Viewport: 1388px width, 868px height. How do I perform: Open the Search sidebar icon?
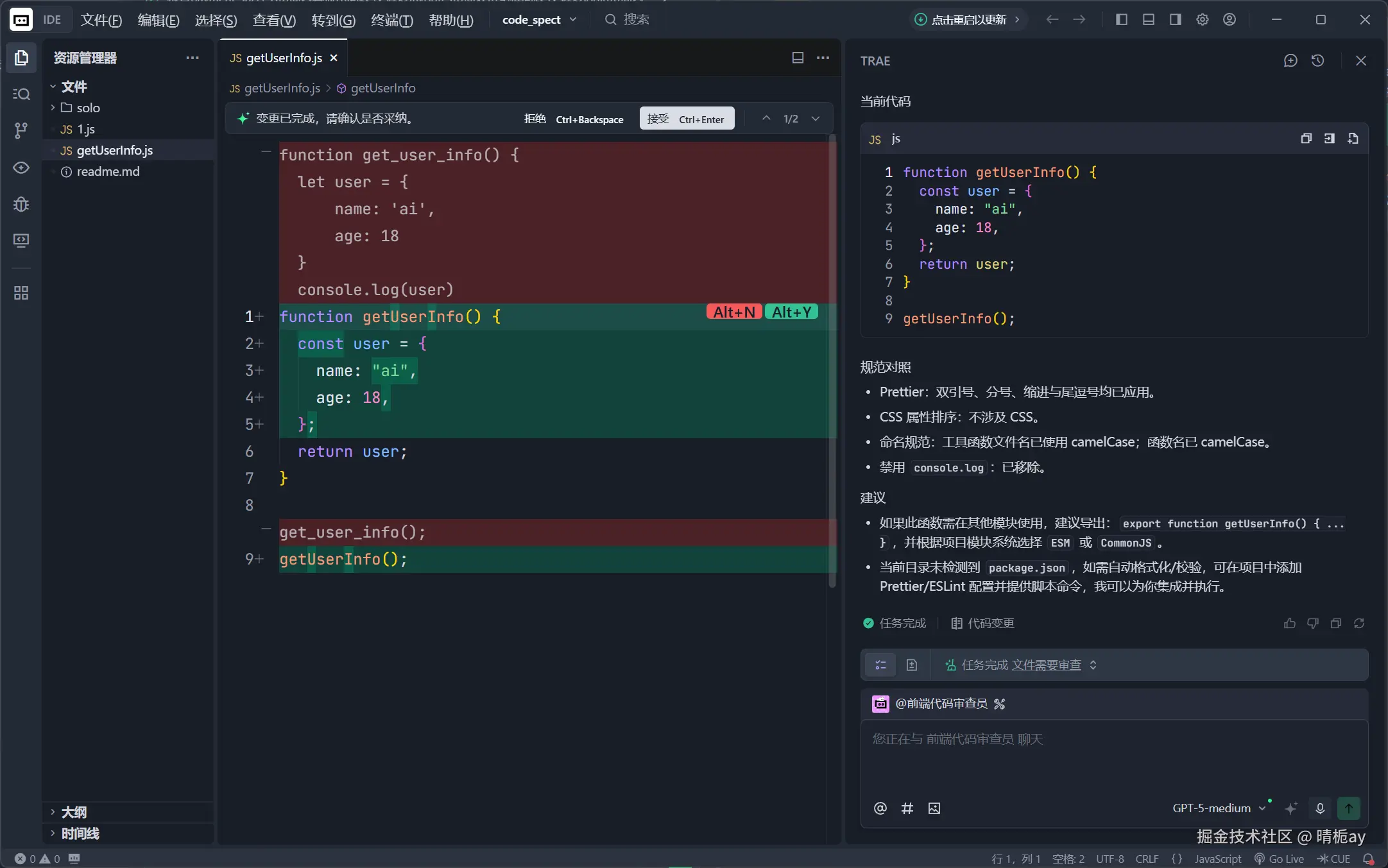click(x=21, y=94)
